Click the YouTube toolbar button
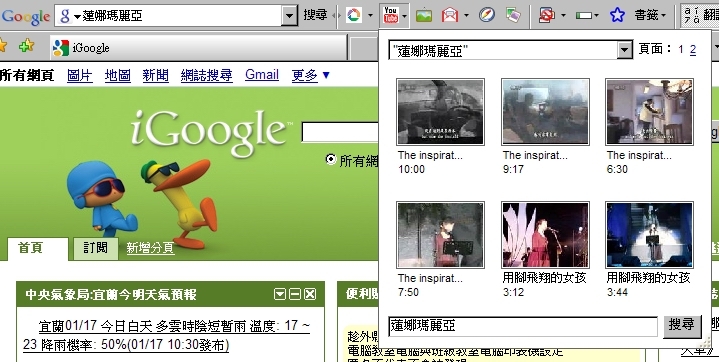The image size is (719, 362). [x=390, y=15]
